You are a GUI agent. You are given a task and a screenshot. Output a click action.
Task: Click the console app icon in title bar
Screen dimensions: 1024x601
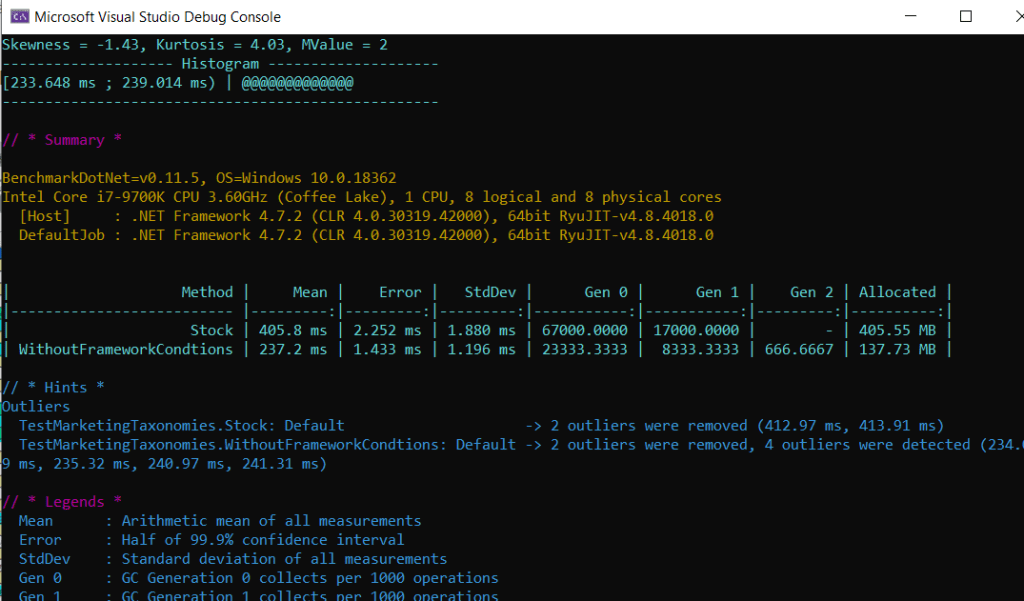[17, 17]
